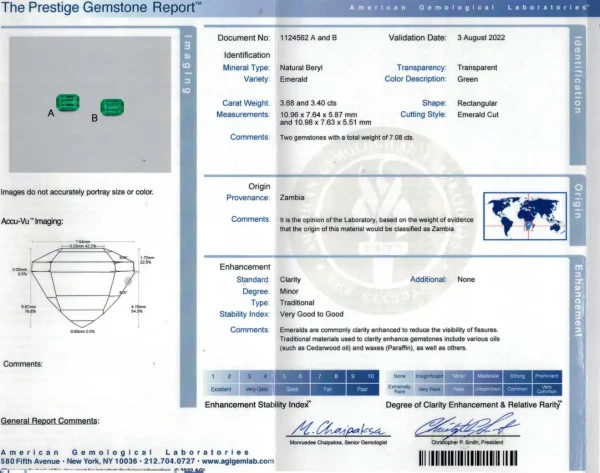Click the 'Strong' clarity scale cell

tap(517, 376)
